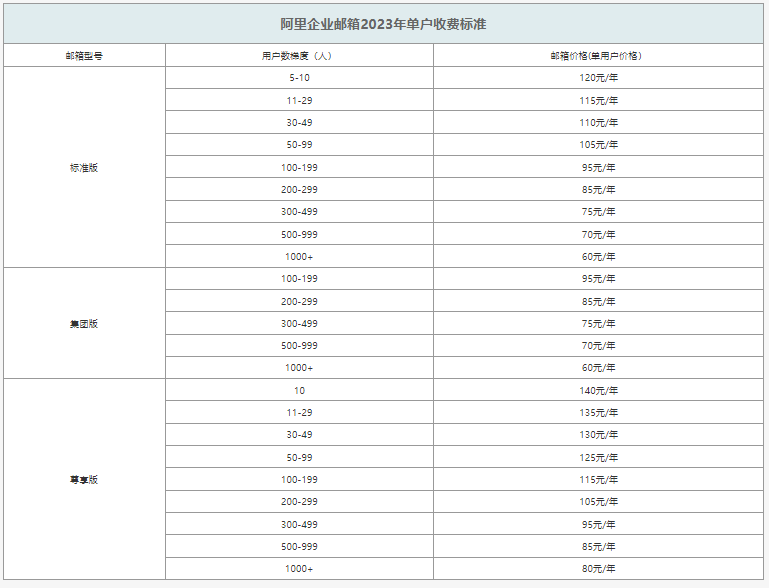Select the 125元/年 price cell
The height and width of the screenshot is (588, 769).
tap(598, 458)
